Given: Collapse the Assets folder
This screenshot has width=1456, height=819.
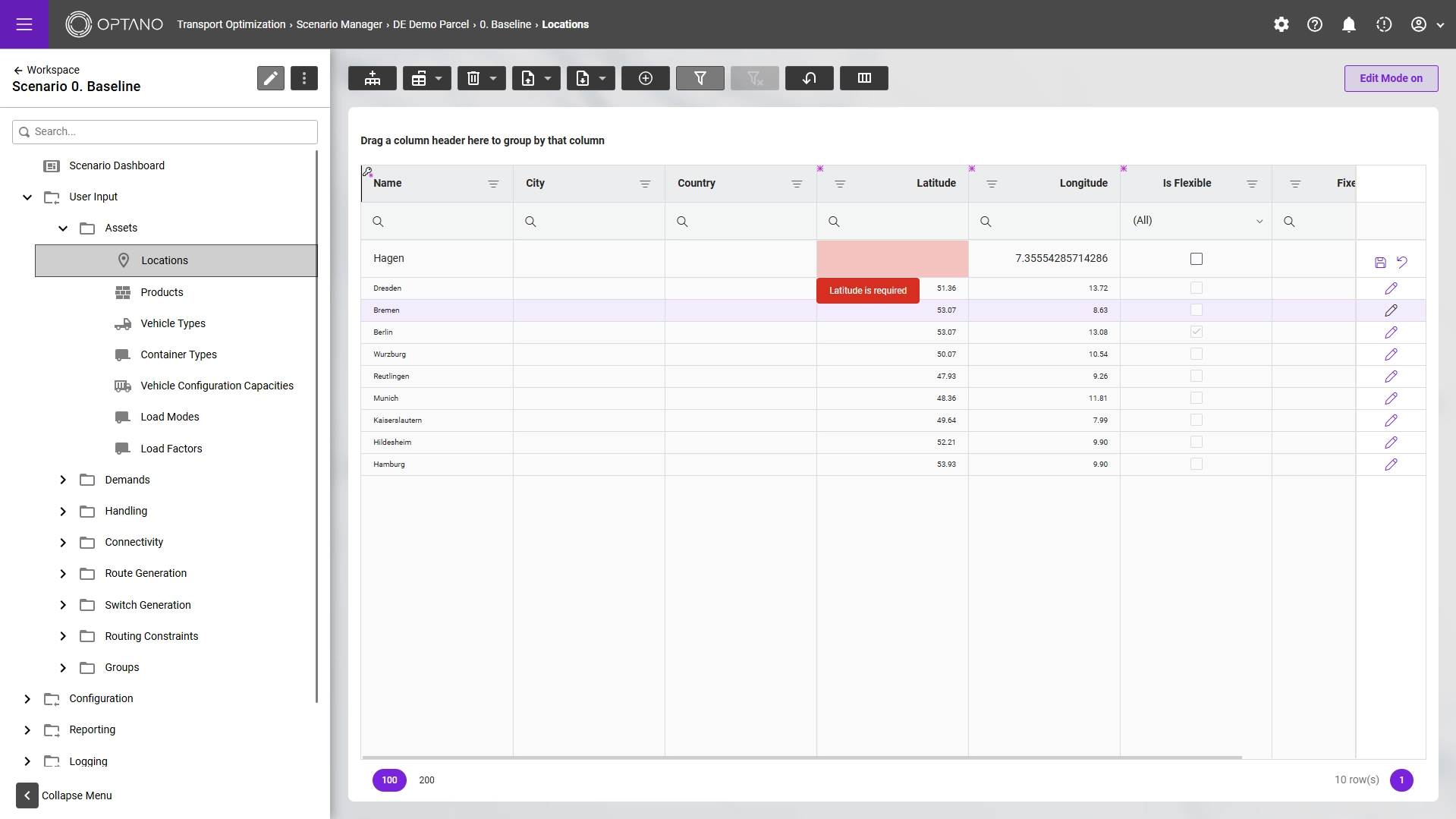Looking at the screenshot, I should click(x=63, y=228).
